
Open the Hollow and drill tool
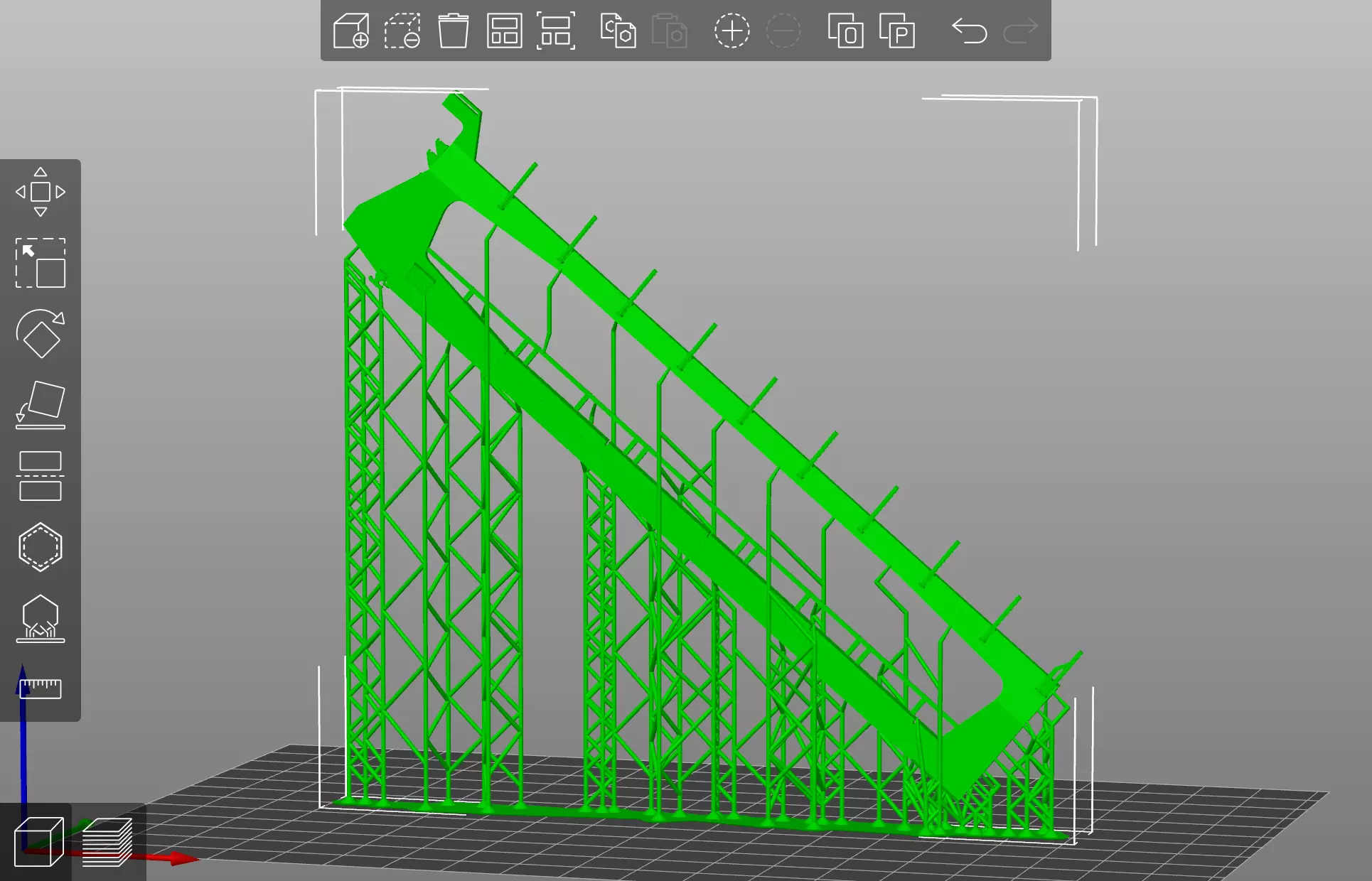(x=41, y=547)
